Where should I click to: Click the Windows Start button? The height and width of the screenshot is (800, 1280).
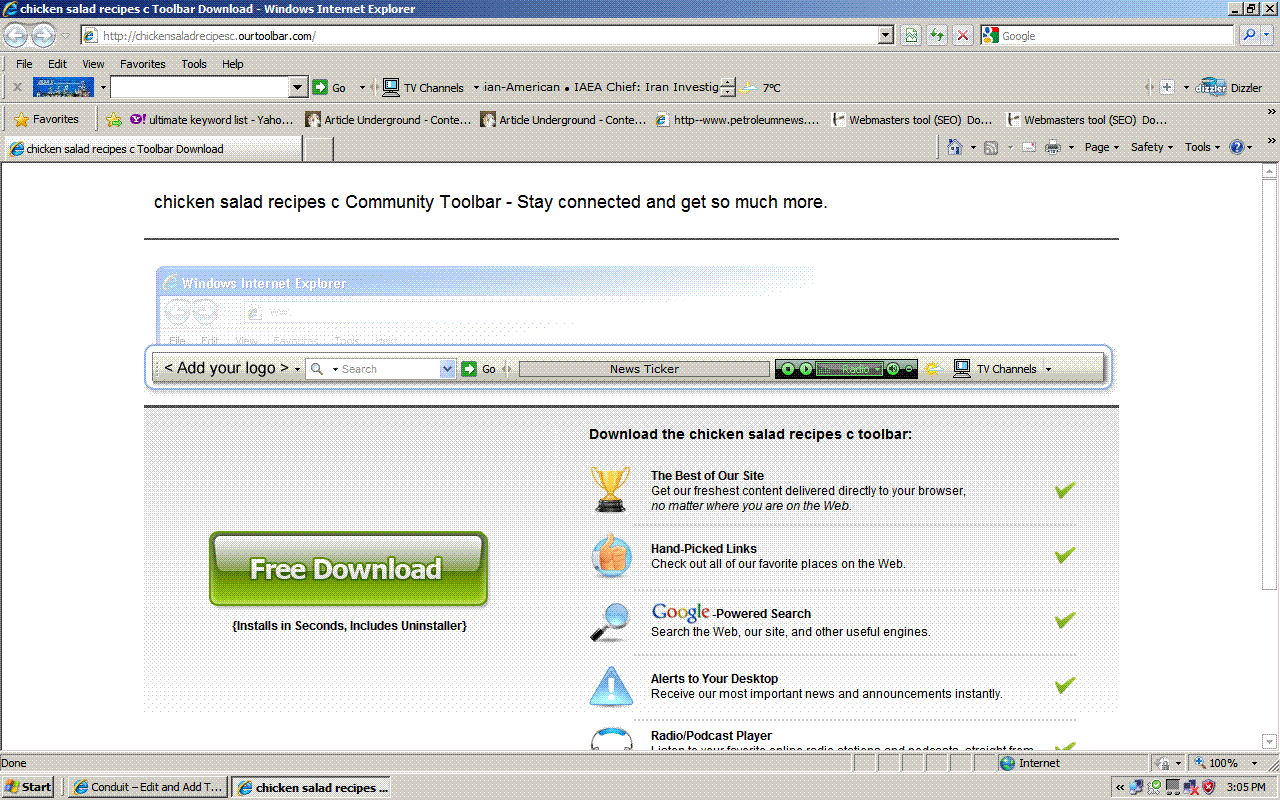click(x=29, y=787)
